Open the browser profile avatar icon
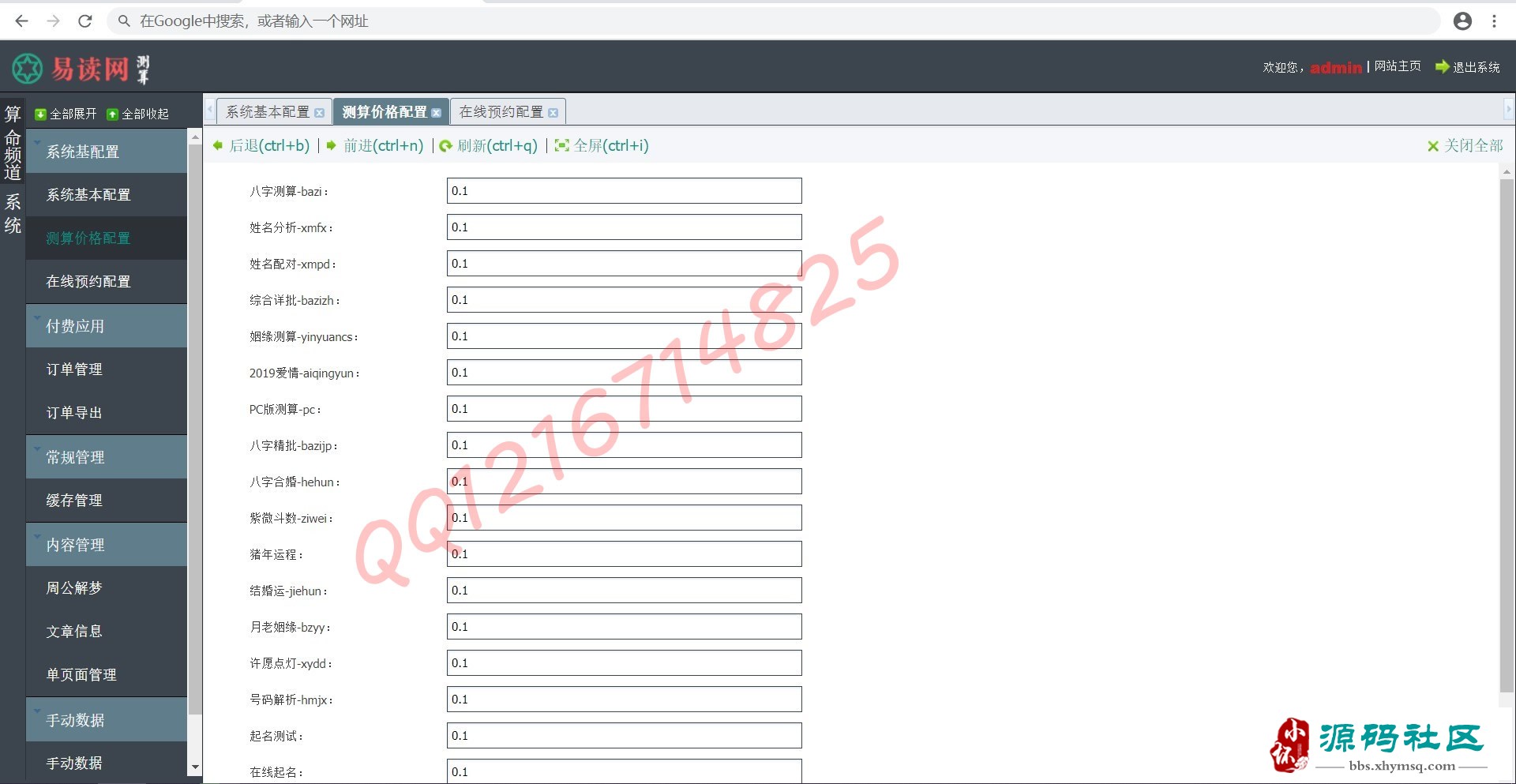This screenshot has height=784, width=1516. click(1462, 21)
